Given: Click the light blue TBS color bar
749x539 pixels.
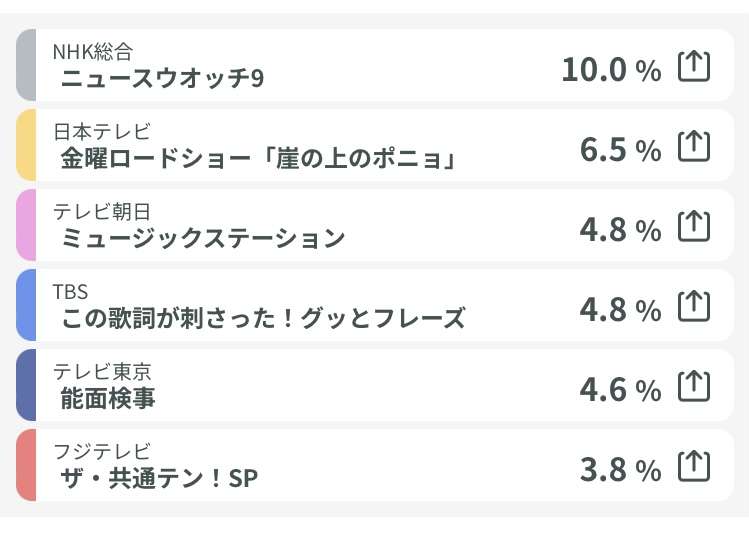Looking at the screenshot, I should [x=26, y=305].
